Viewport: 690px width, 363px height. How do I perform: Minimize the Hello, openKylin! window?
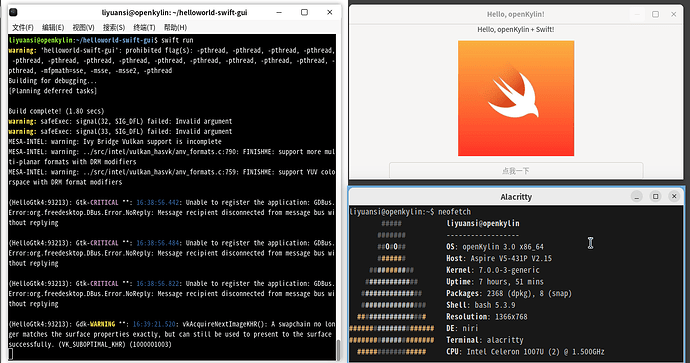pos(637,14)
